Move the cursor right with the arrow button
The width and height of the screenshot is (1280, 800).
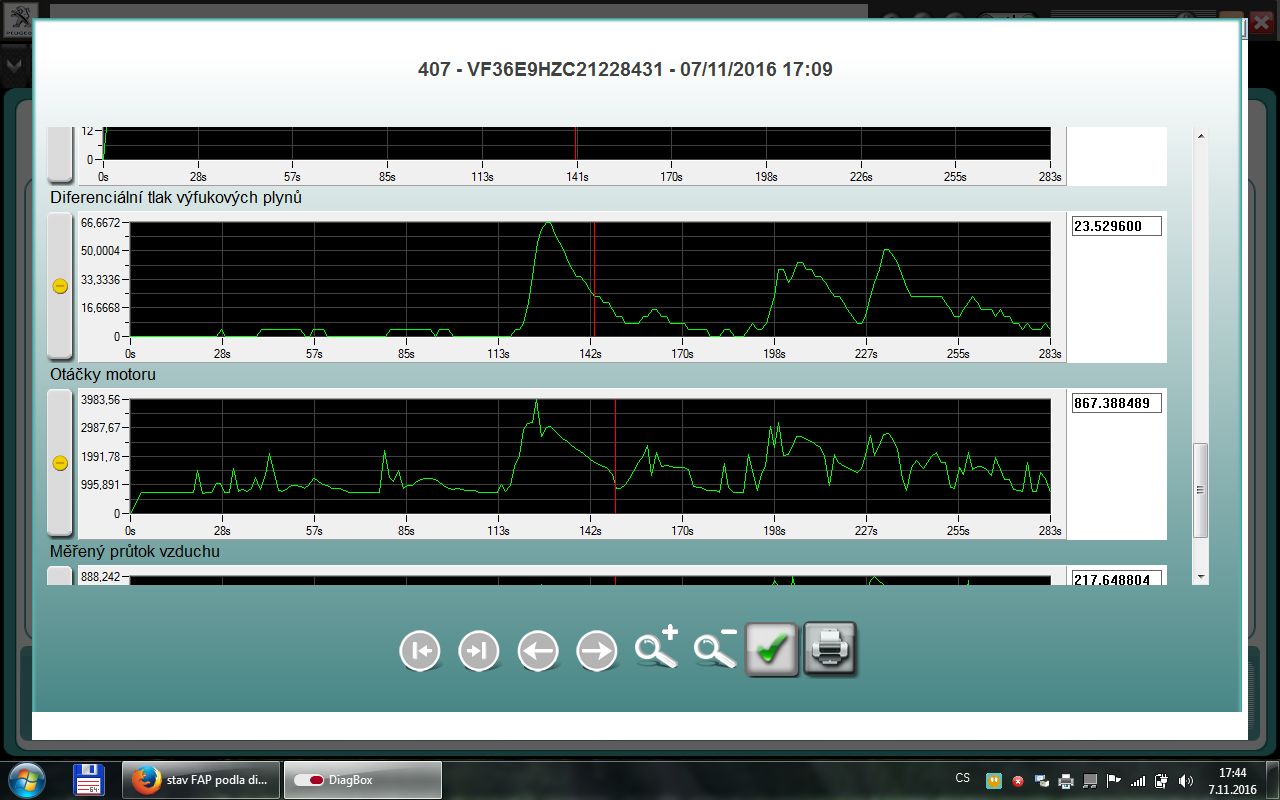[x=597, y=651]
